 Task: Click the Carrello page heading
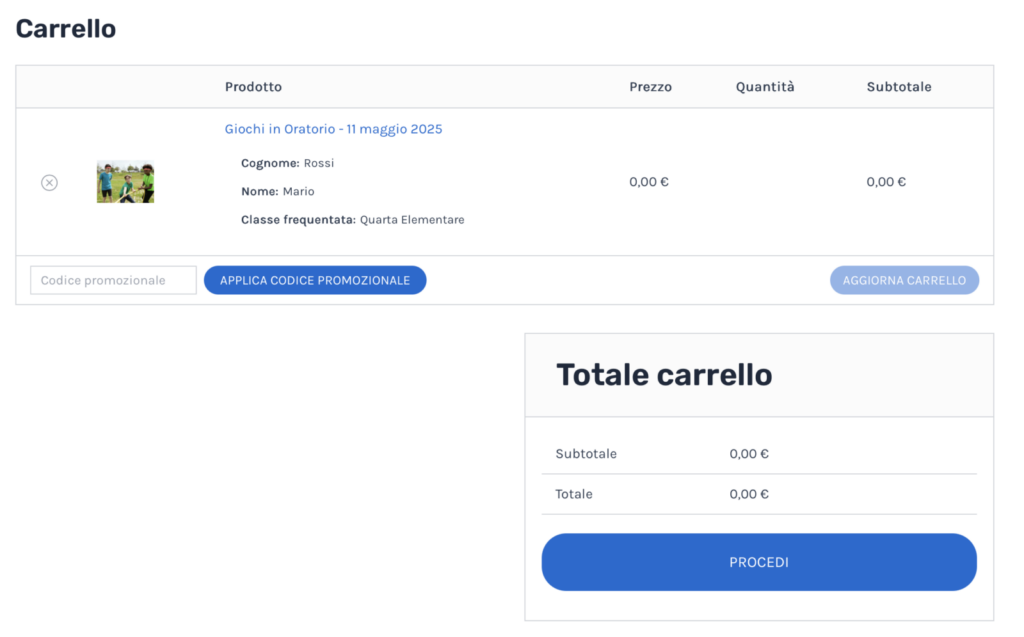pyautogui.click(x=66, y=29)
